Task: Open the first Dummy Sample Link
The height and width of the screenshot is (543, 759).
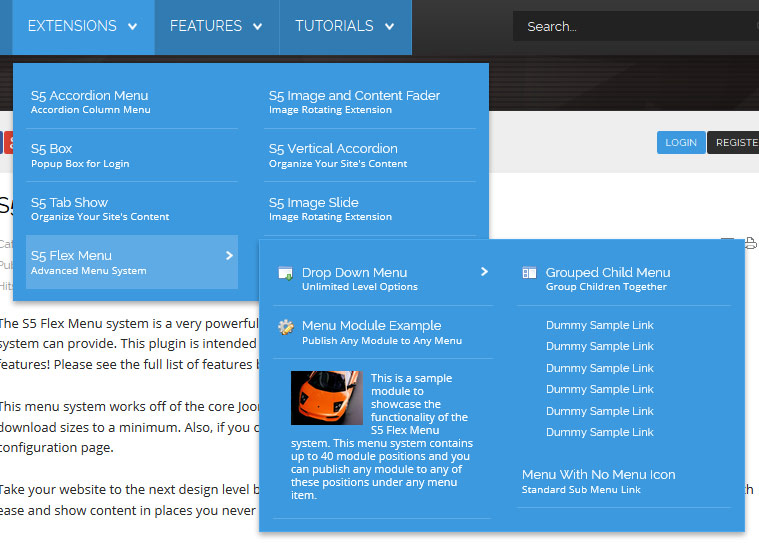Action: point(600,325)
